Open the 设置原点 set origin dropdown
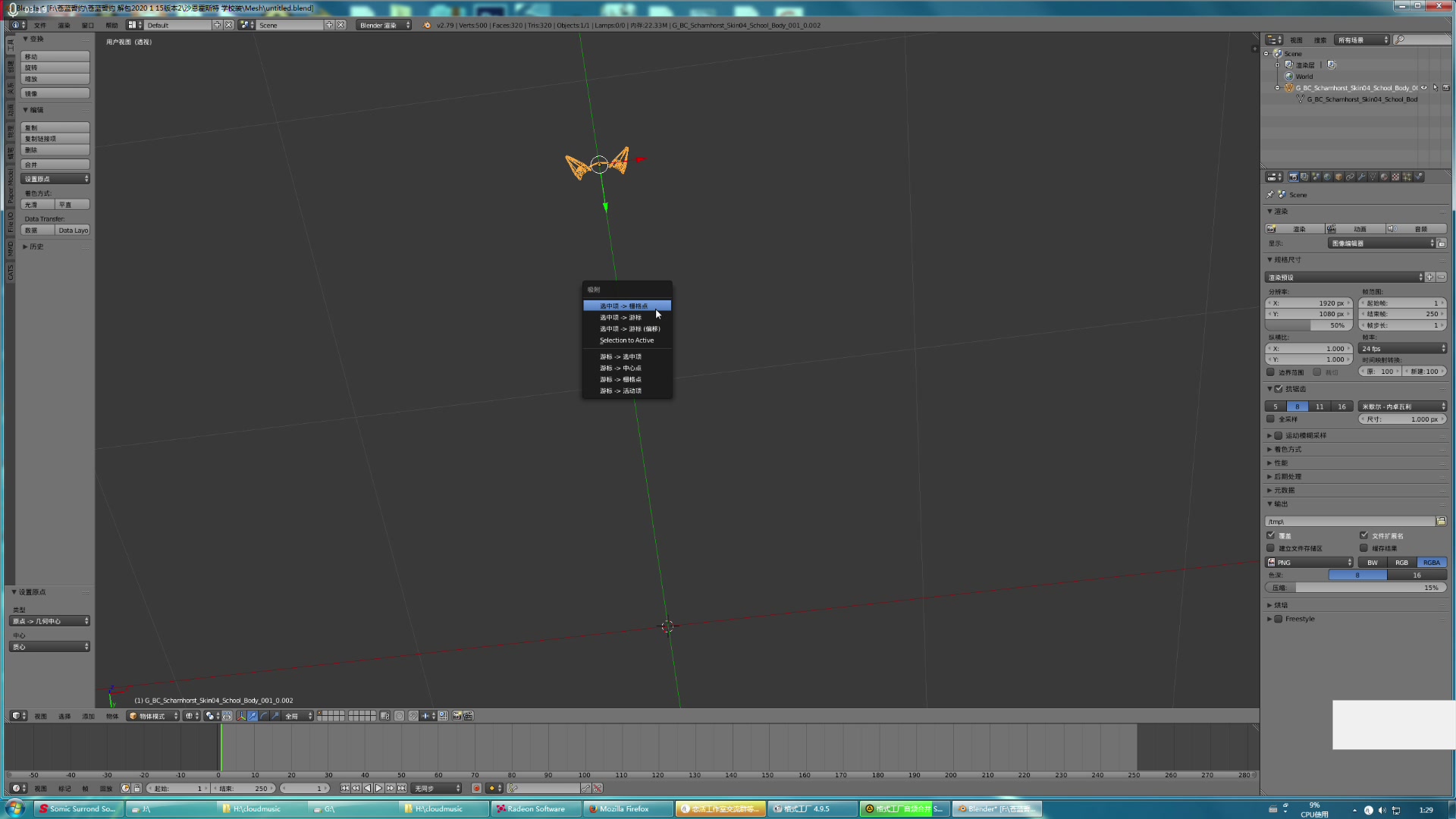This screenshot has width=1456, height=819. pos(55,179)
